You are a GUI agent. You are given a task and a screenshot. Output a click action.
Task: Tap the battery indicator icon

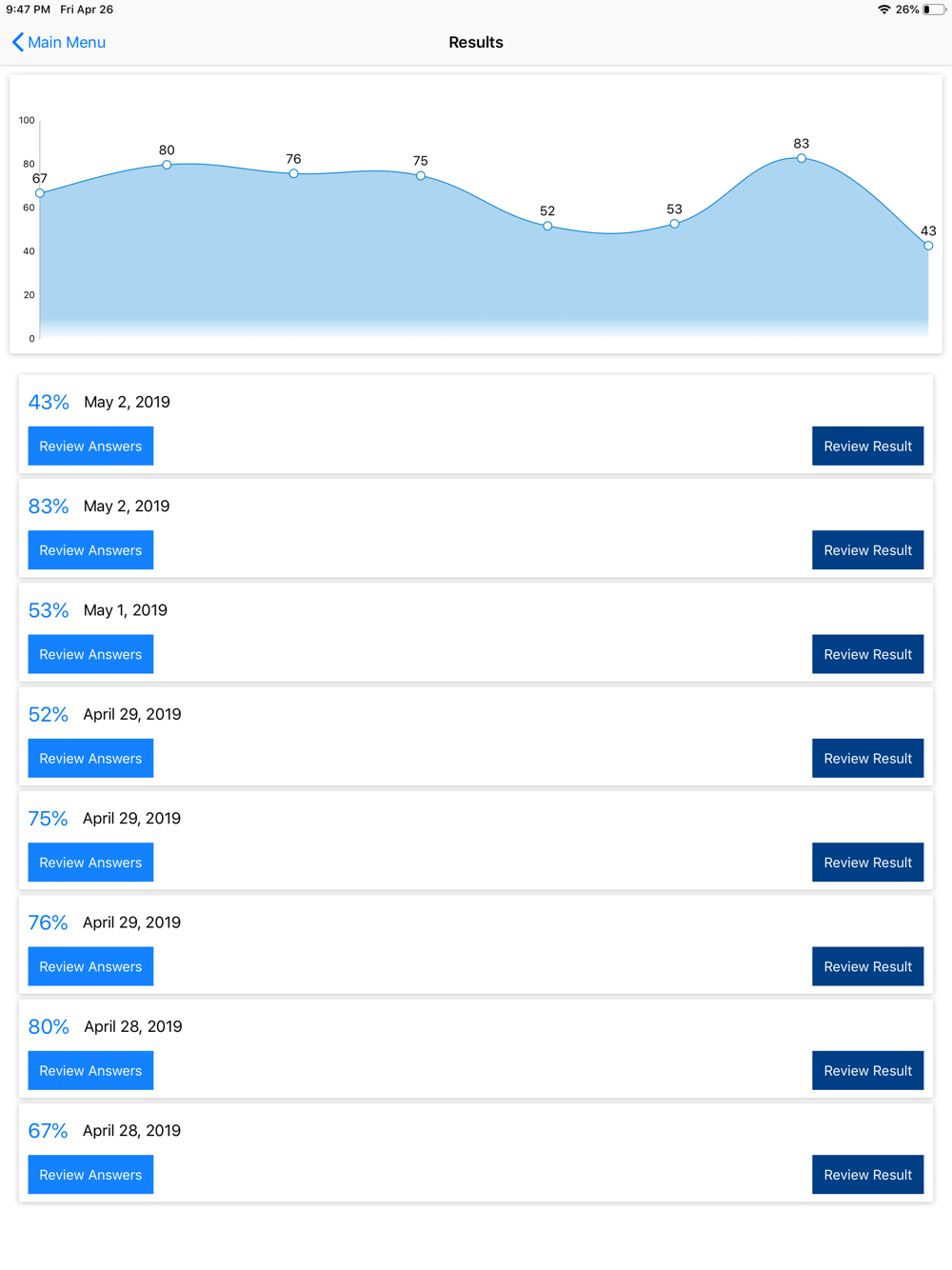pyautogui.click(x=933, y=10)
